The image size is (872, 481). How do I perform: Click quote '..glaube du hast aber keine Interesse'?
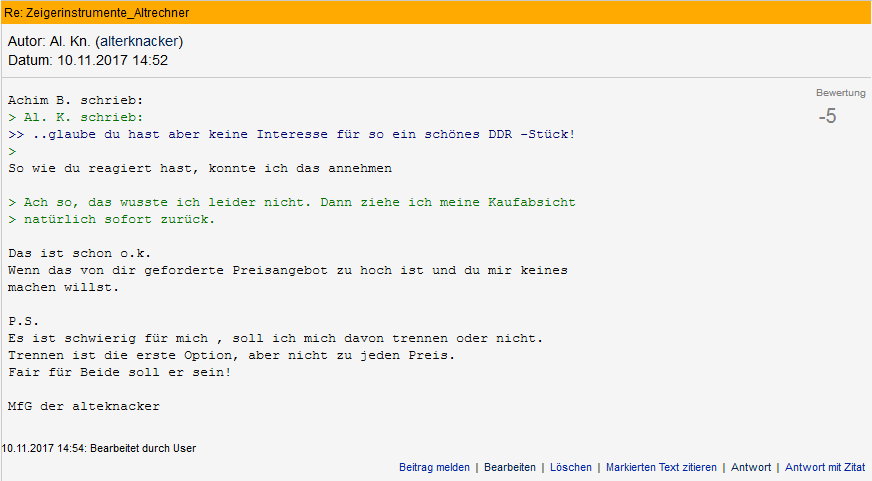click(180, 135)
